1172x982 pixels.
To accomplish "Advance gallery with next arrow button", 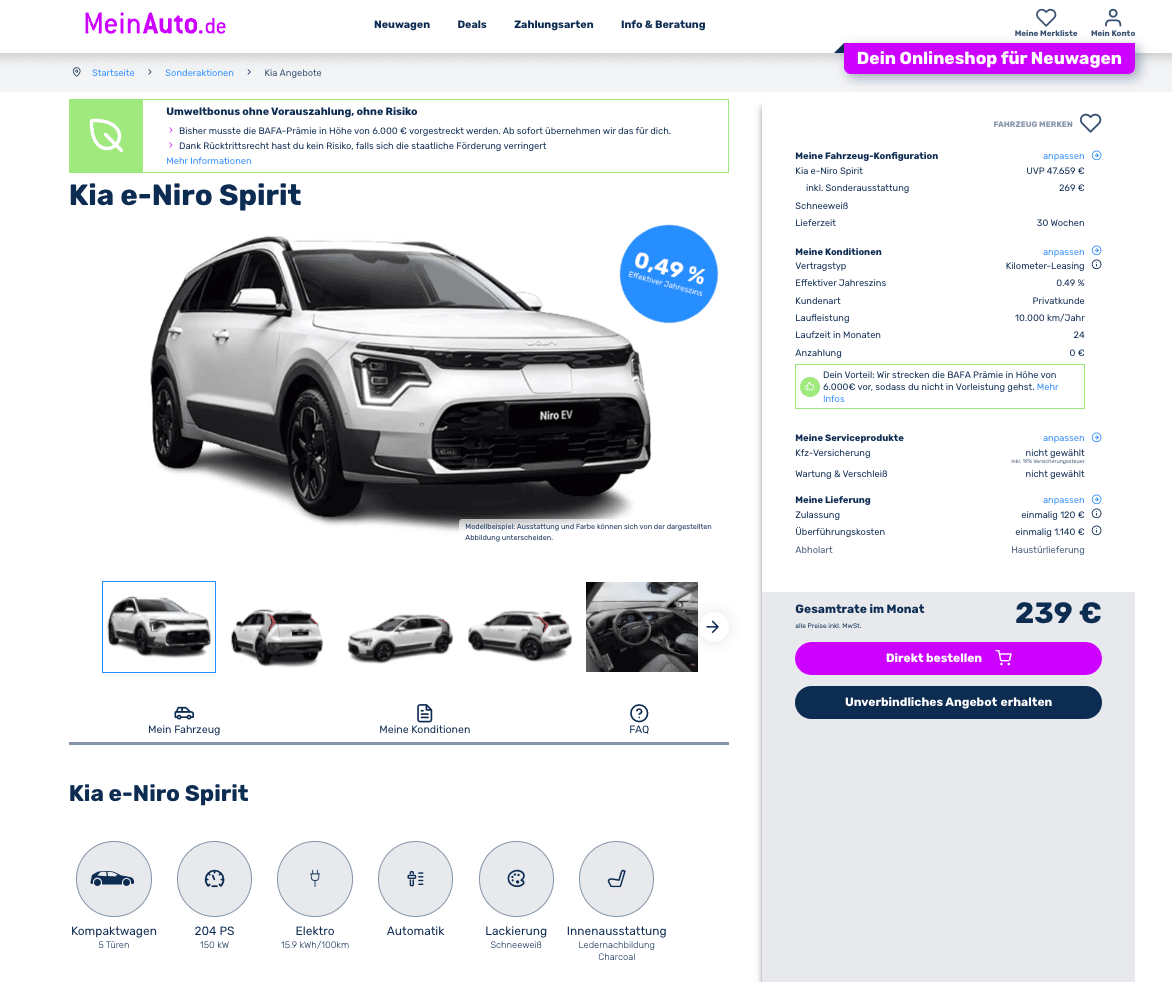I will click(x=713, y=627).
